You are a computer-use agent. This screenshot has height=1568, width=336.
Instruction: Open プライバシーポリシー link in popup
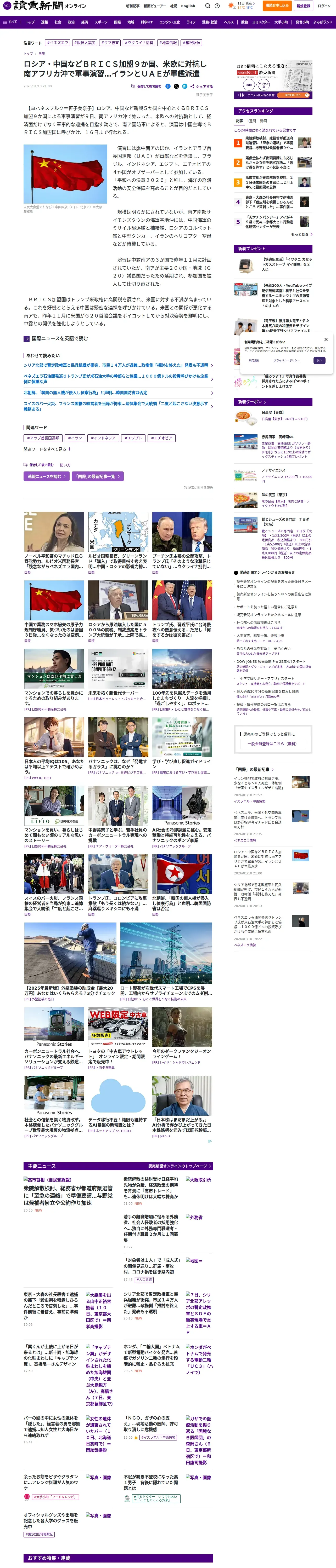click(x=286, y=360)
